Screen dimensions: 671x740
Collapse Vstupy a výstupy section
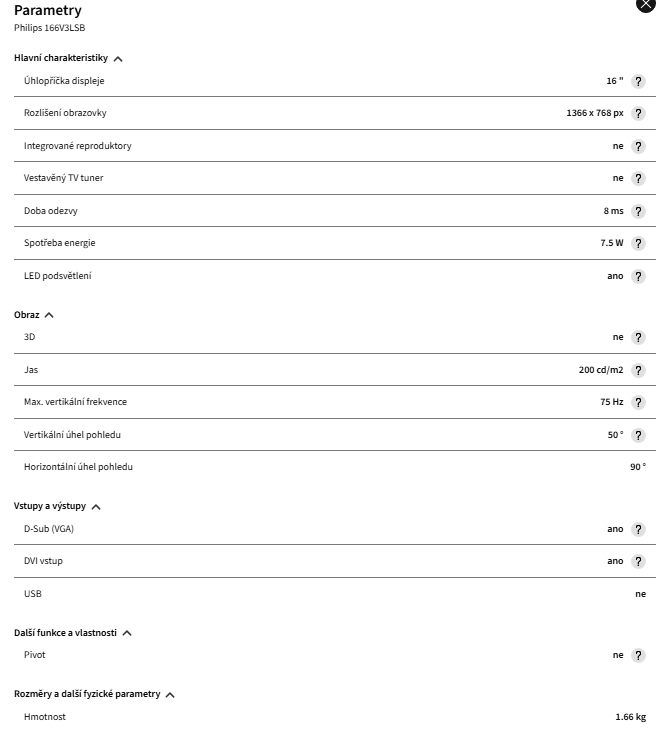click(x=96, y=507)
